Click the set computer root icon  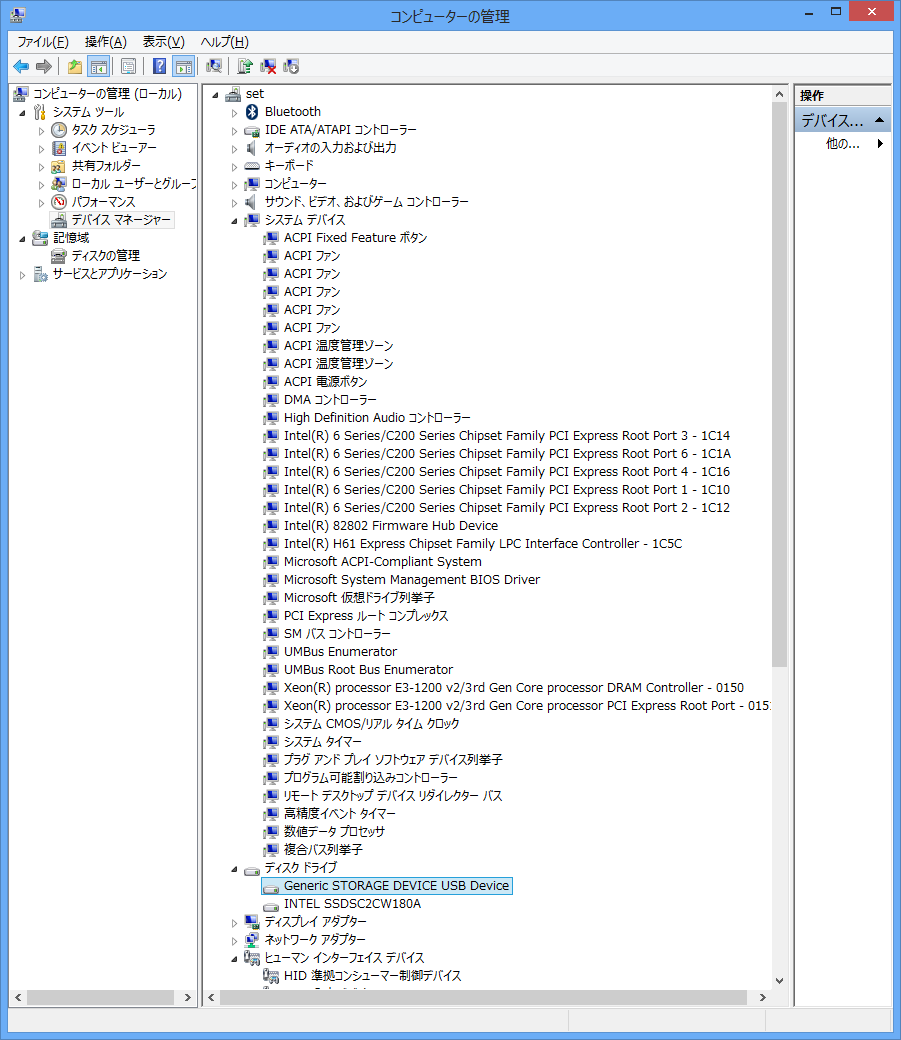[x=233, y=94]
